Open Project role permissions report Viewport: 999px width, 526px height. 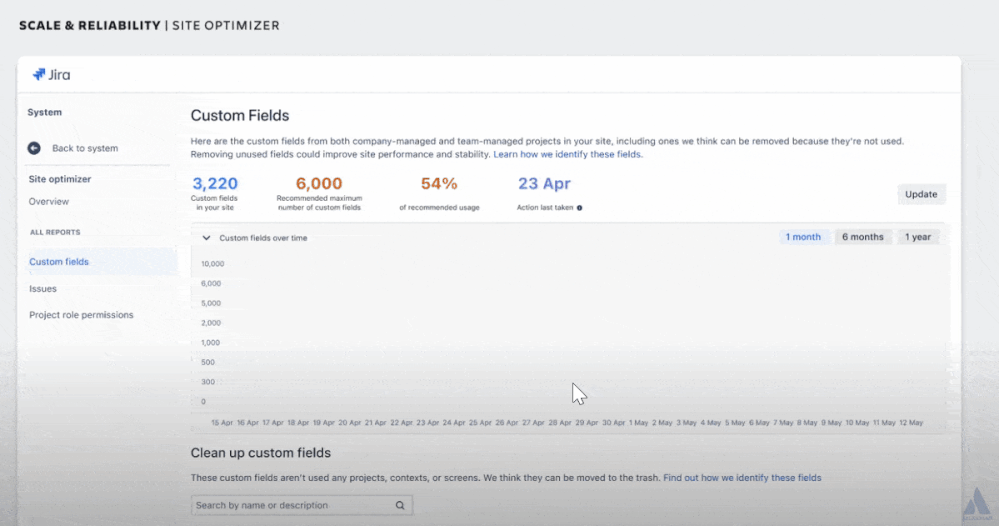[81, 315]
